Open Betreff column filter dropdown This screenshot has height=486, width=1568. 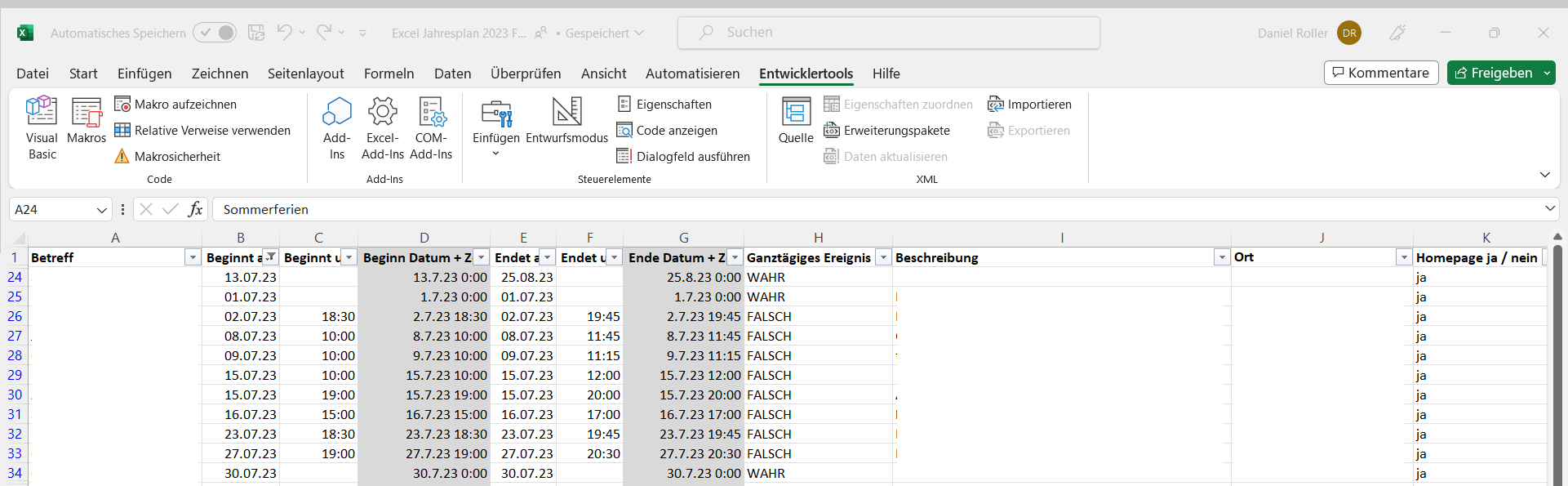pyautogui.click(x=193, y=257)
